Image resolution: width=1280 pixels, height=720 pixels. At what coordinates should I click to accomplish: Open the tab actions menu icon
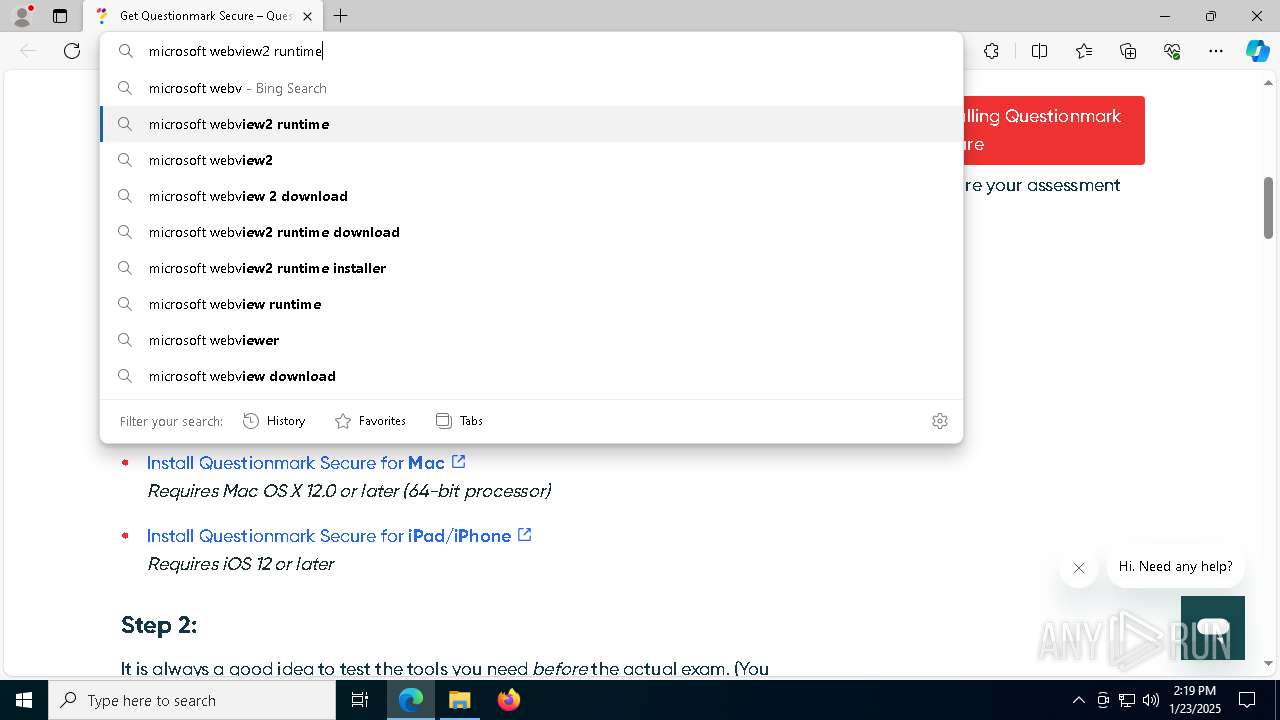(x=60, y=16)
